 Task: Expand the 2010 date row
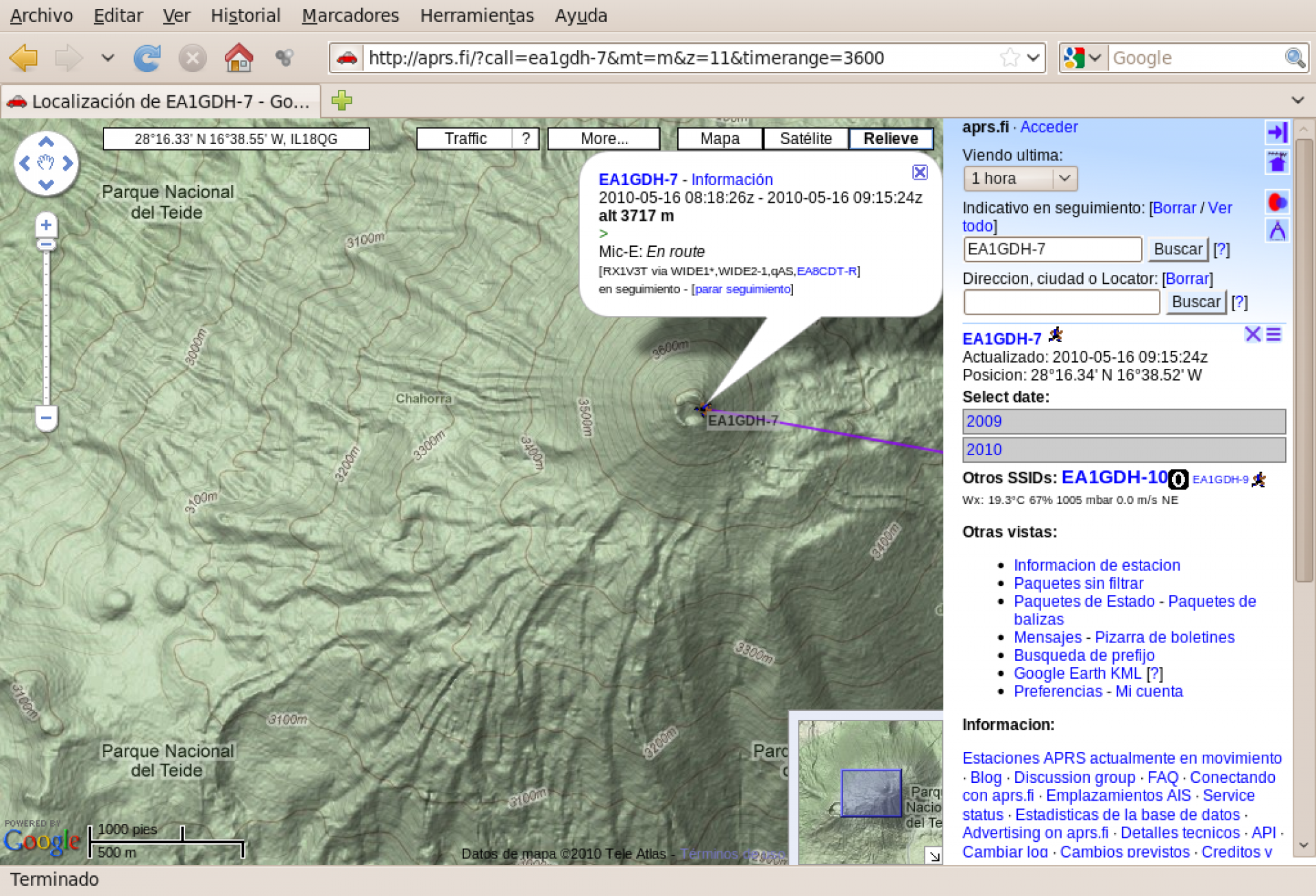[x=1123, y=450]
